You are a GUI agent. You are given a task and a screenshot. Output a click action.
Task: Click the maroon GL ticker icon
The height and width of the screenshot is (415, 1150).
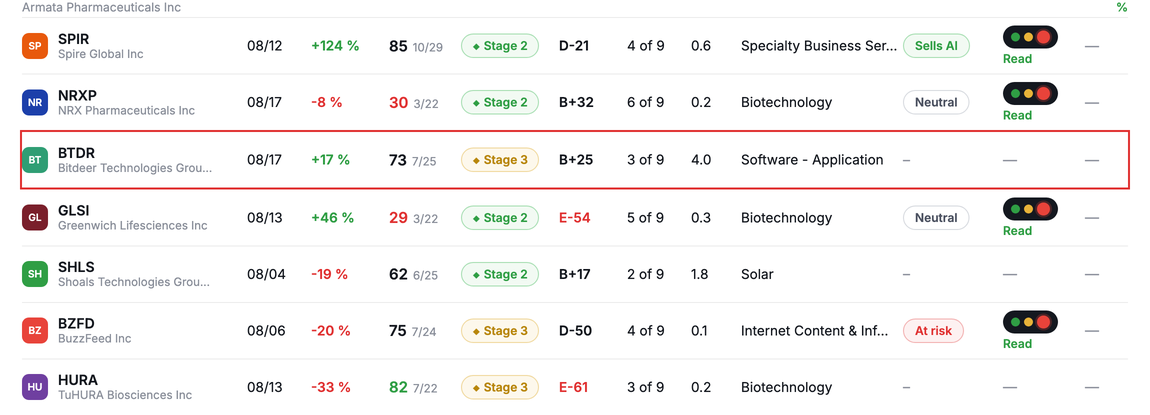point(34,218)
